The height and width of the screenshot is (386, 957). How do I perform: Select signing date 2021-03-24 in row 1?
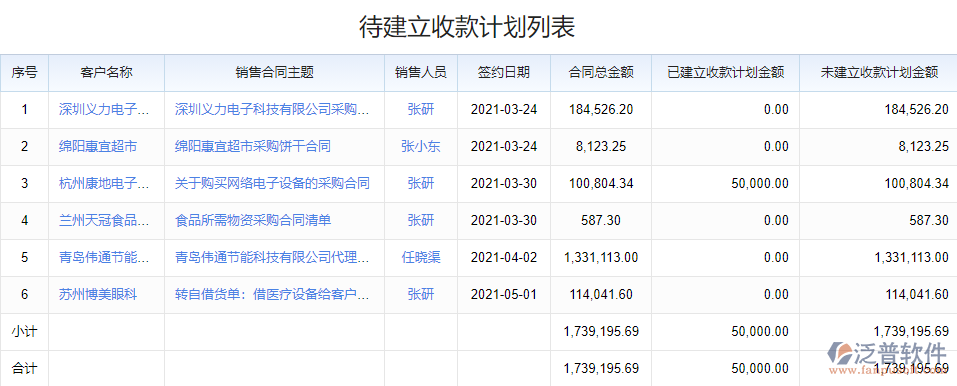504,110
